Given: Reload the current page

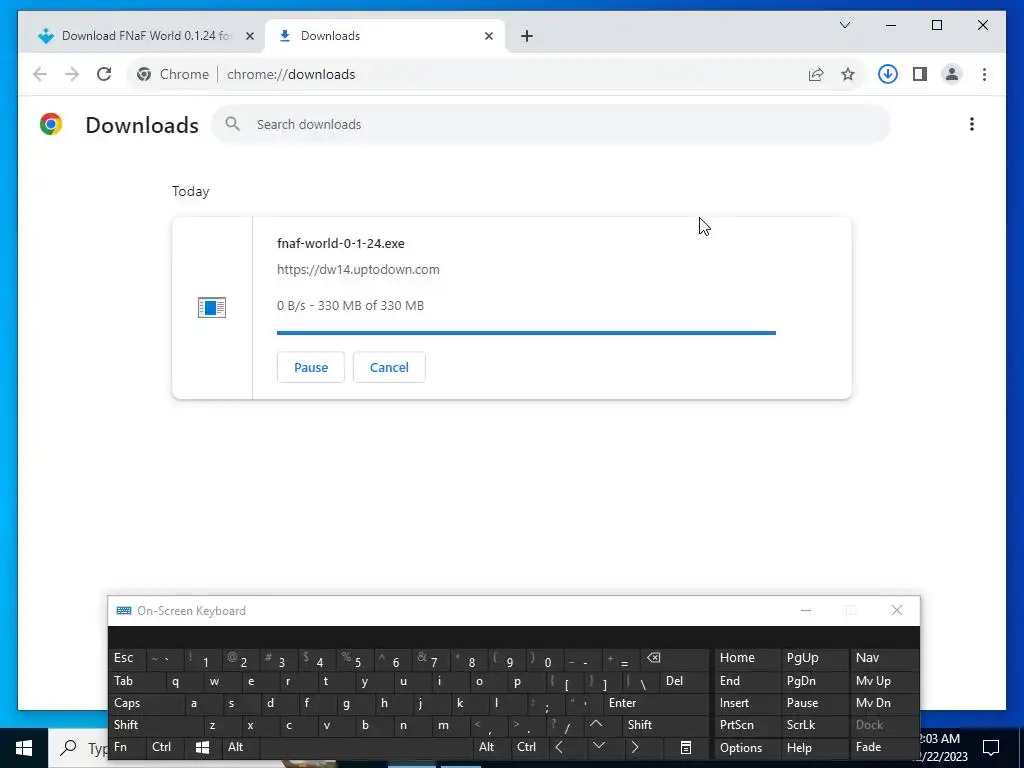Looking at the screenshot, I should (104, 74).
